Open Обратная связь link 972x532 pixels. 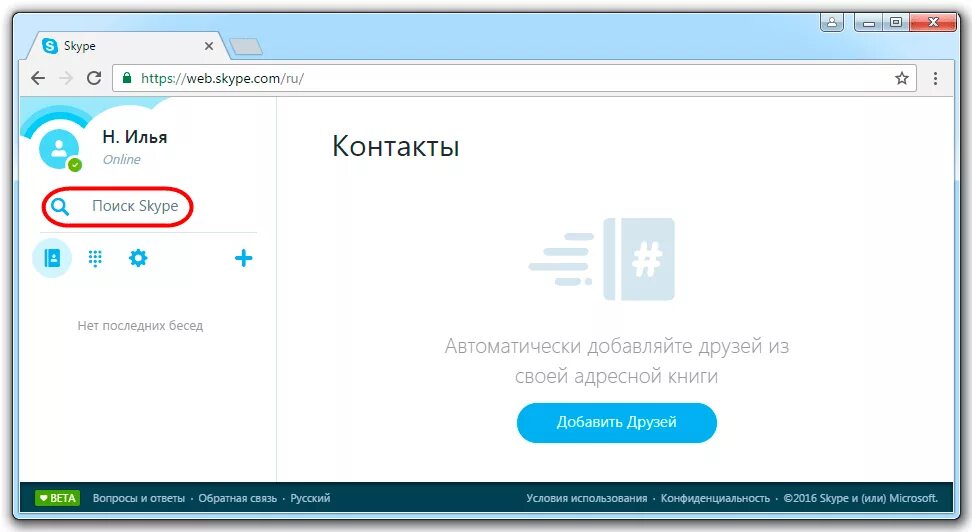click(x=237, y=498)
